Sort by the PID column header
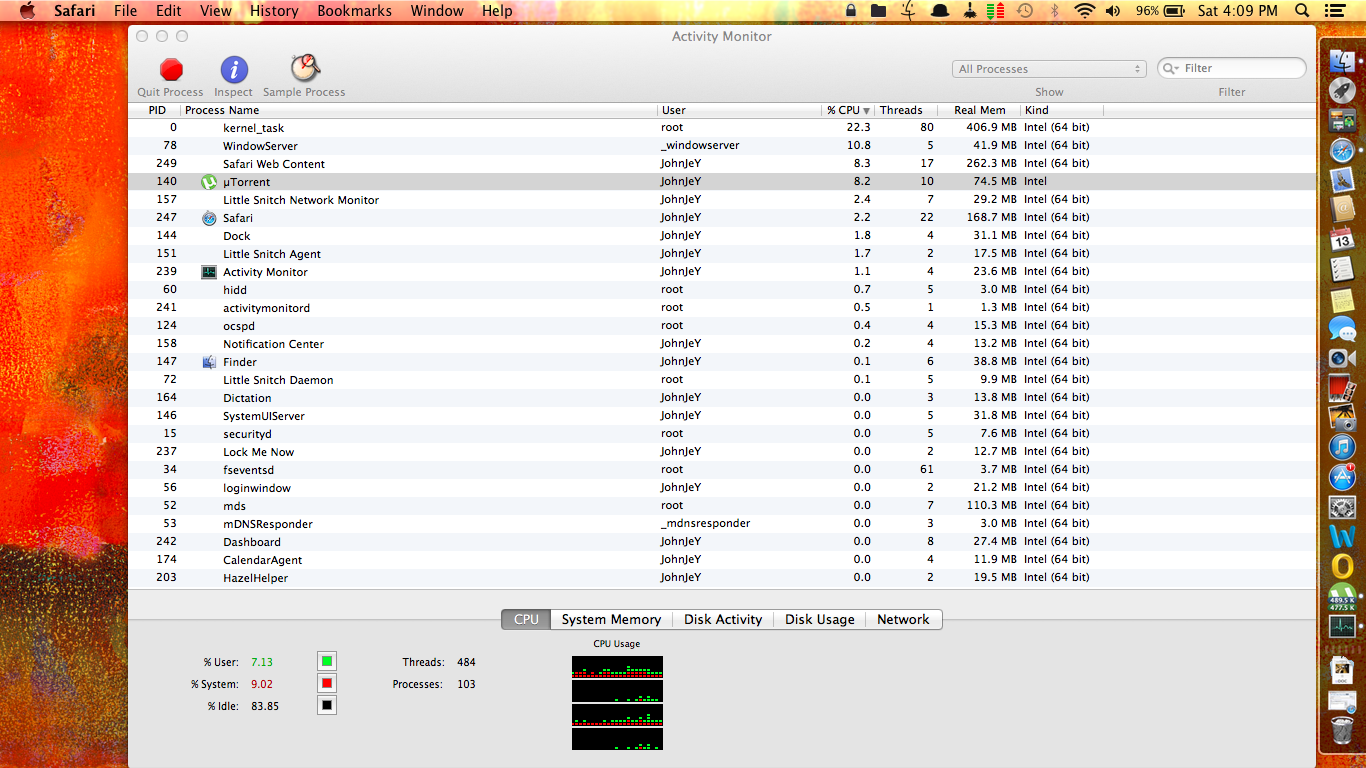 click(x=156, y=110)
